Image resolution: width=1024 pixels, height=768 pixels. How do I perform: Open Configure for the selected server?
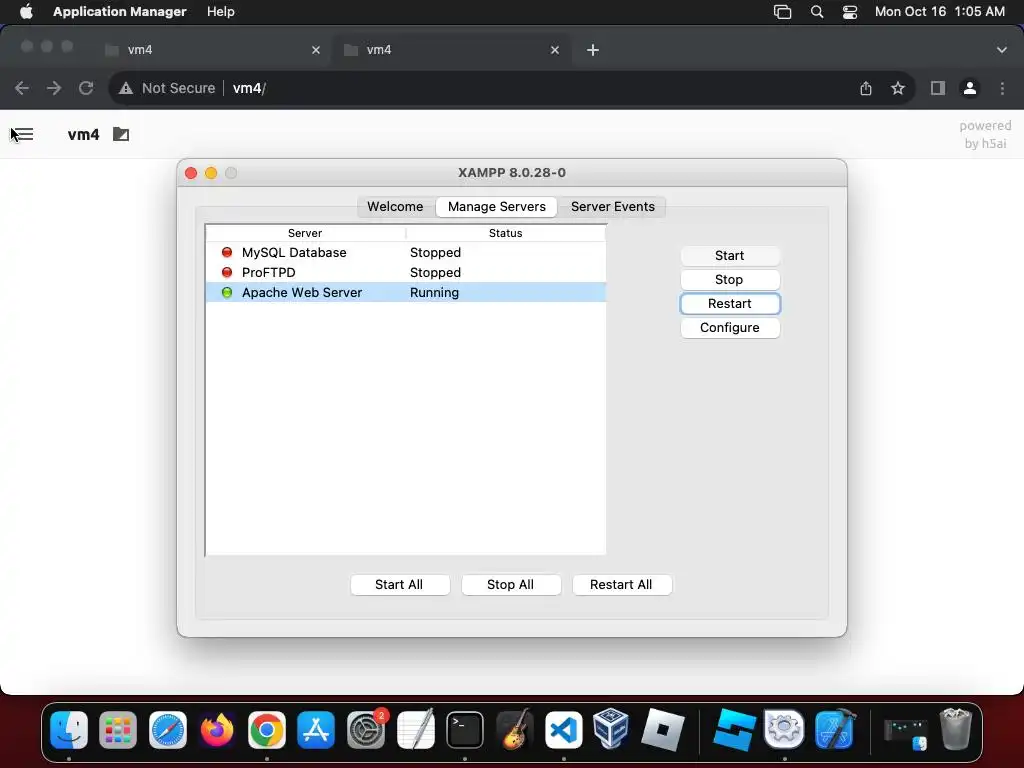pos(729,328)
